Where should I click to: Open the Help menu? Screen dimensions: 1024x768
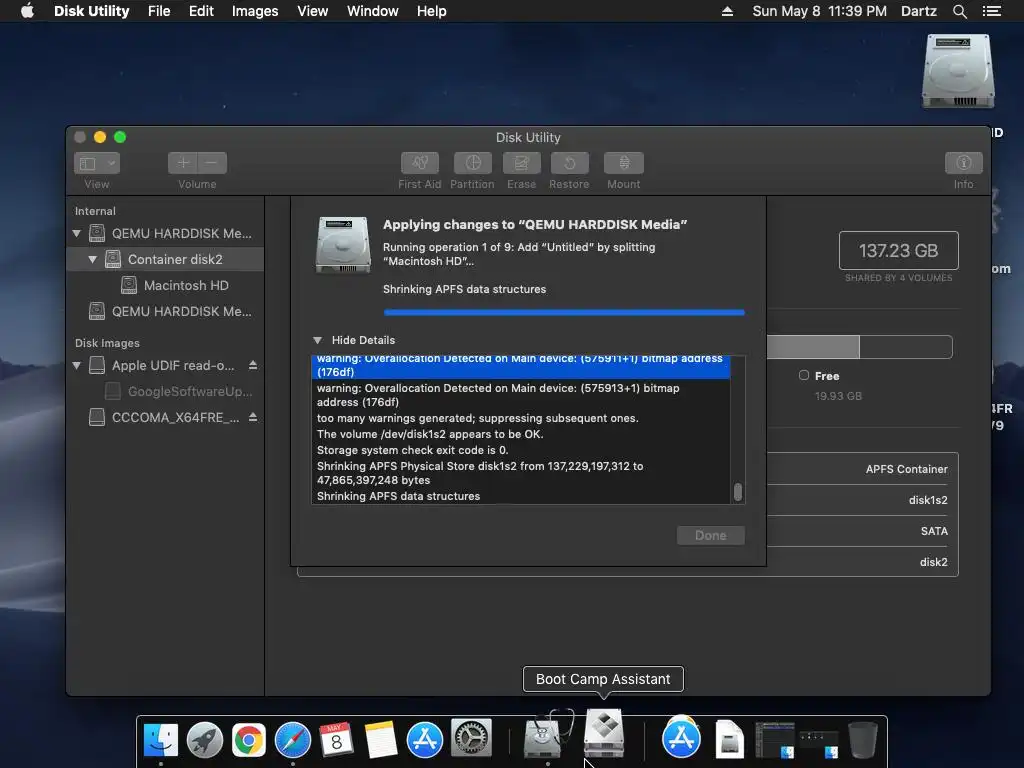pos(432,11)
